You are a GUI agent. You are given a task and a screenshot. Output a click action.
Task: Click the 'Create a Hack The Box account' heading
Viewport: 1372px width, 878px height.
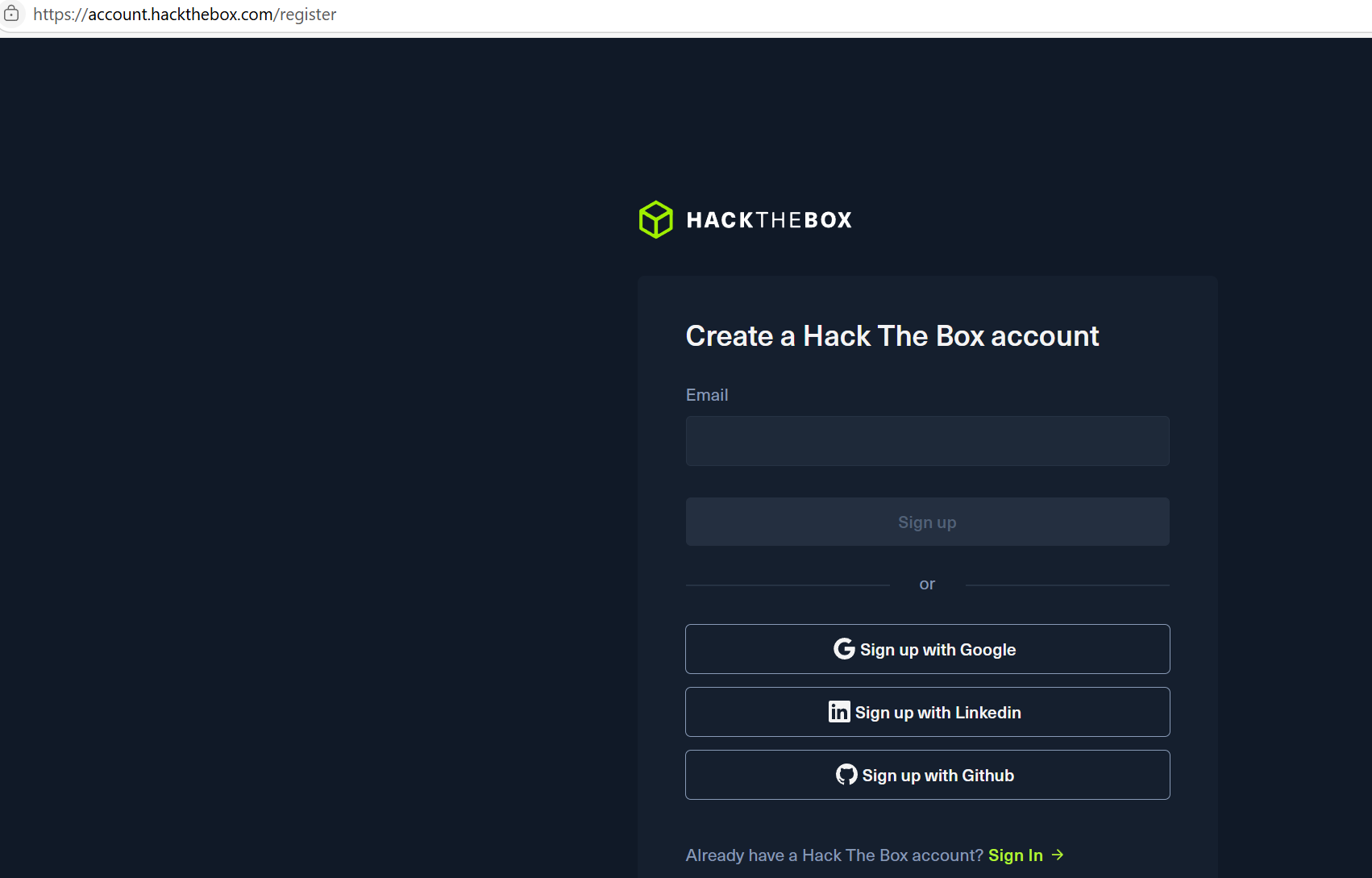(x=892, y=336)
